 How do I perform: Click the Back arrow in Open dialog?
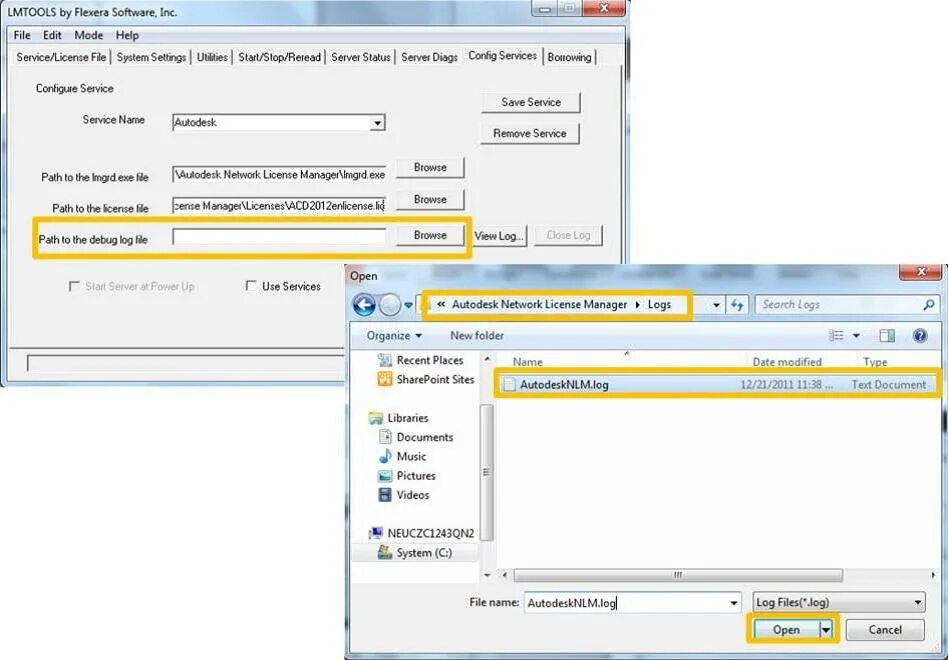[x=364, y=305]
